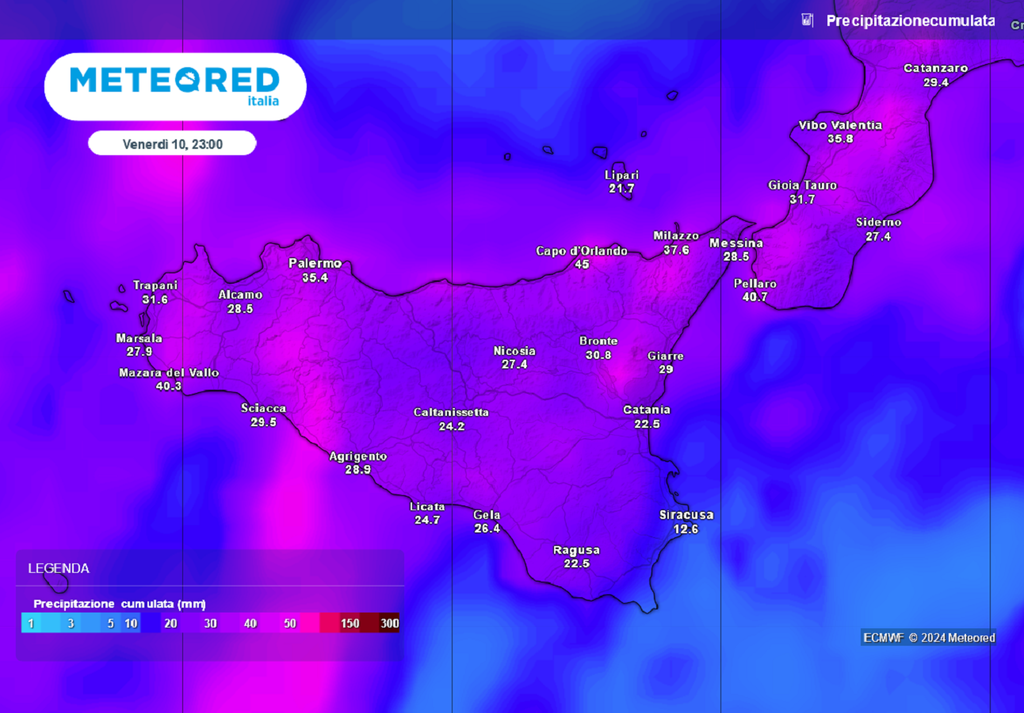Select the Venerdì 10, 23:00 time label
This screenshot has height=713, width=1024.
click(x=172, y=144)
